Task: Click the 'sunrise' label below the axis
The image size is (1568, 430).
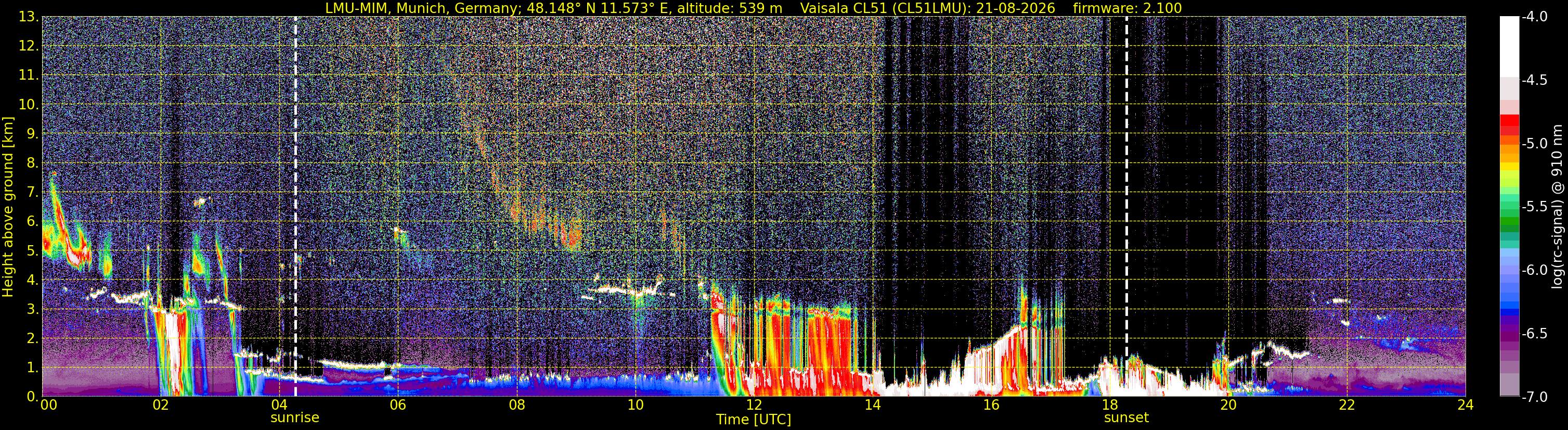Action: (x=294, y=418)
